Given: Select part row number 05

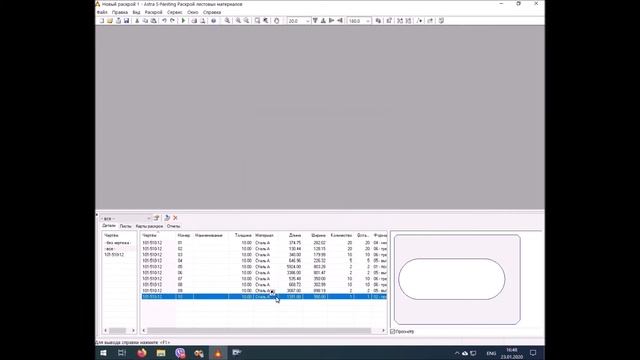Looking at the screenshot, I should 264,267.
